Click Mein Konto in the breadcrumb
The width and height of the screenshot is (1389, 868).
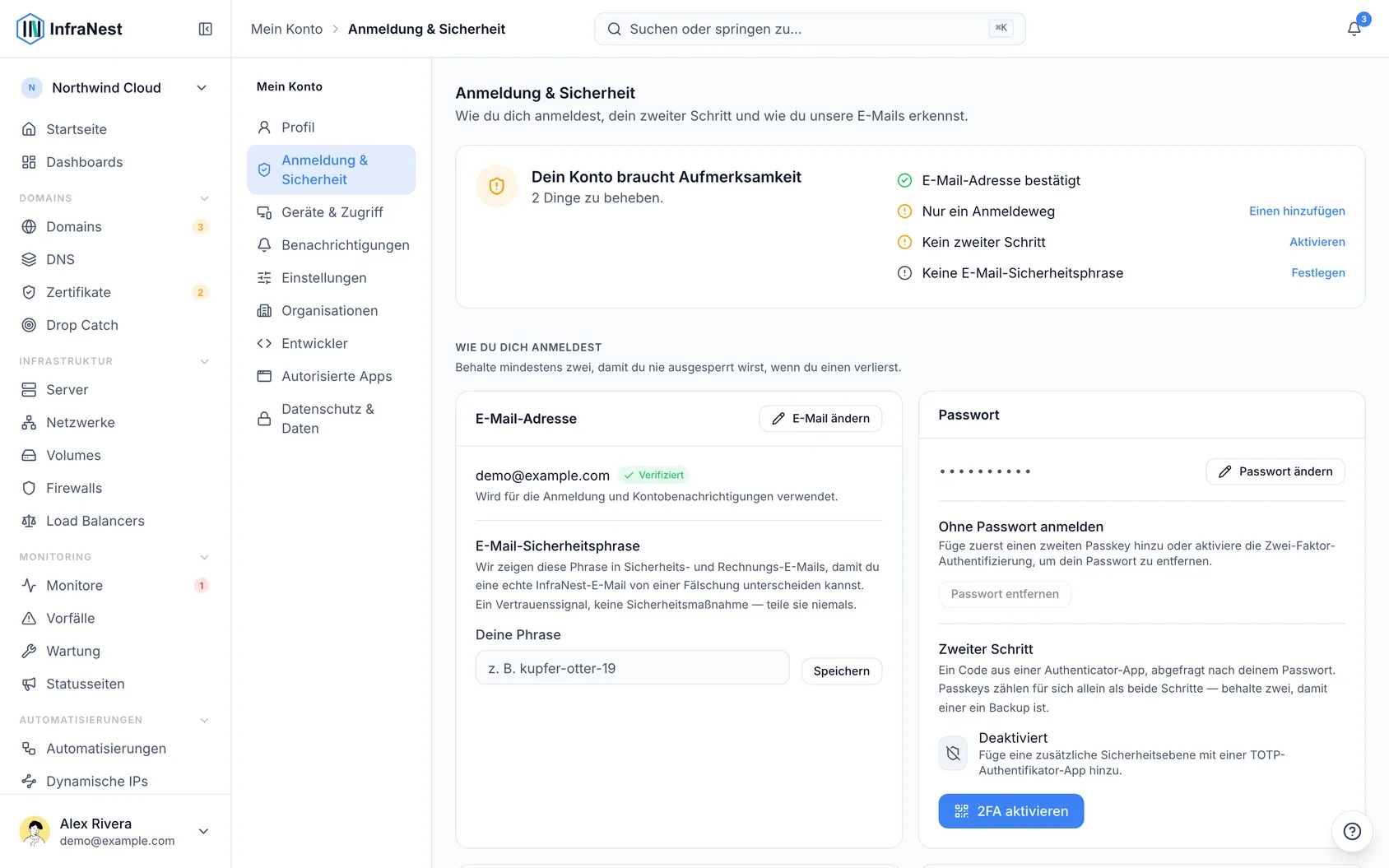pos(286,29)
